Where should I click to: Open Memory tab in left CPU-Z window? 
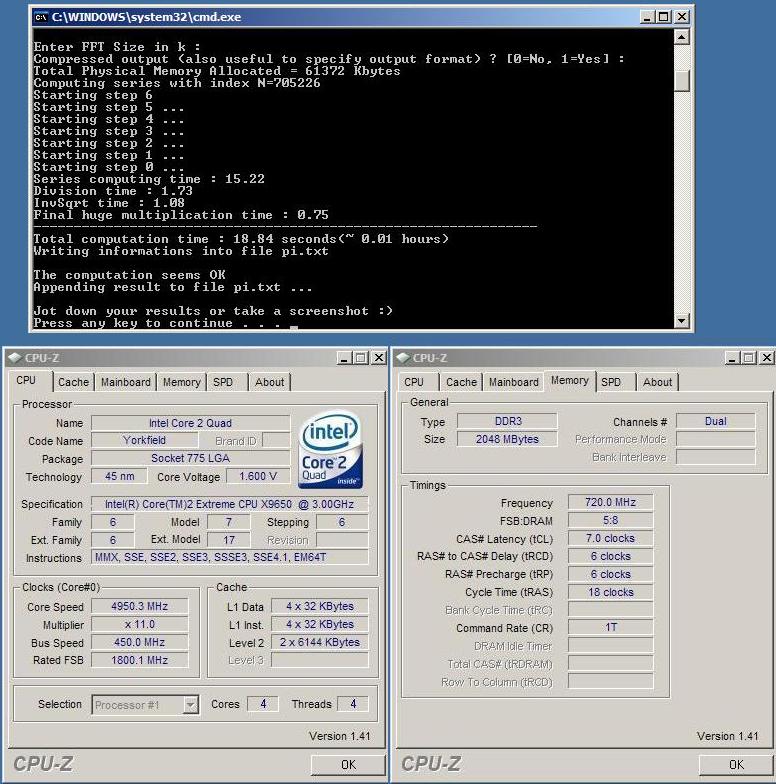point(182,382)
